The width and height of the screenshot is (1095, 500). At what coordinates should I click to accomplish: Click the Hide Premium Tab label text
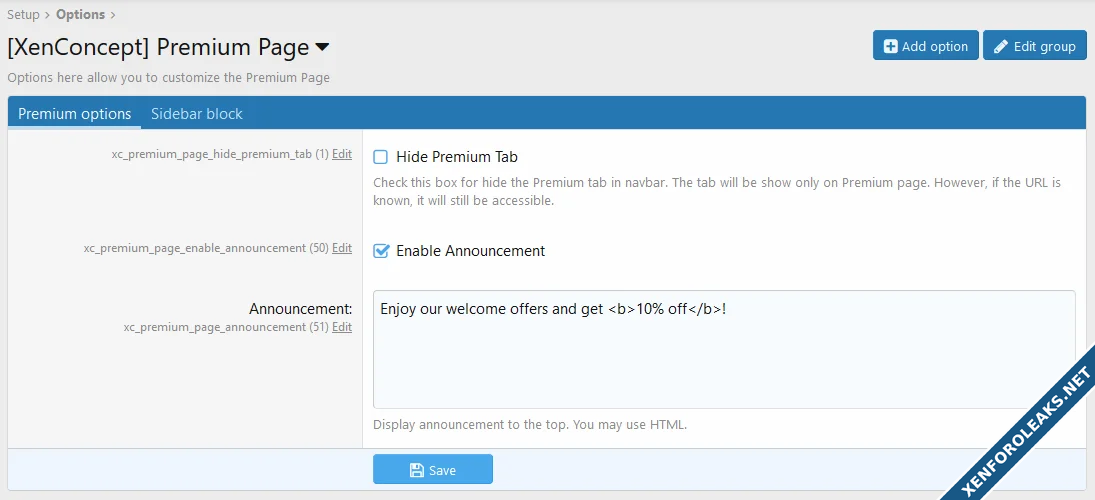(x=457, y=157)
